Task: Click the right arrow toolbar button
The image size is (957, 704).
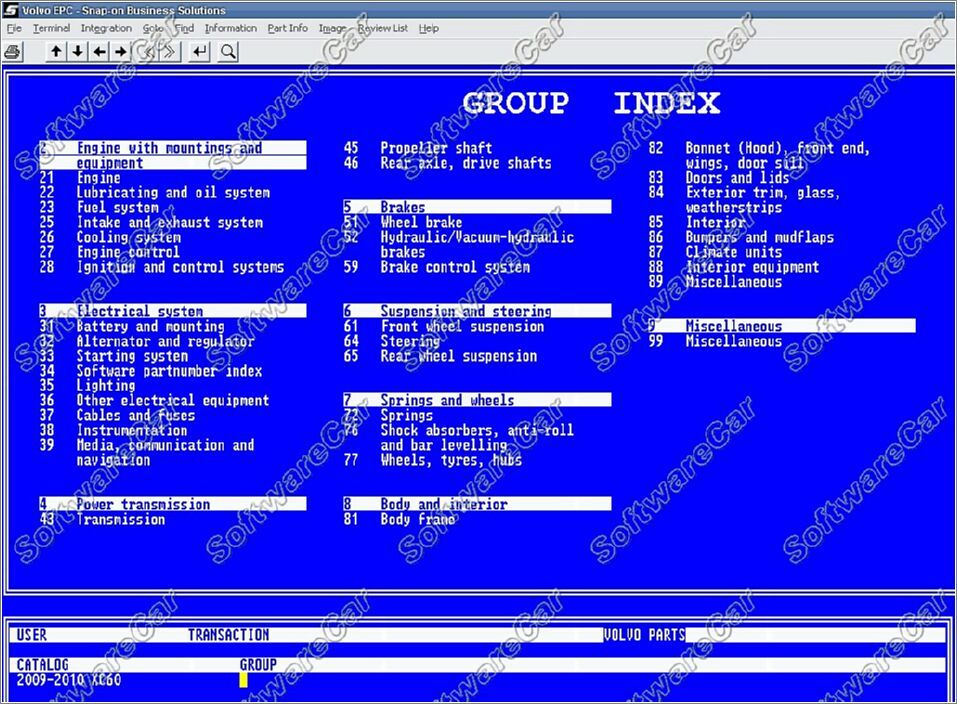Action: 121,51
